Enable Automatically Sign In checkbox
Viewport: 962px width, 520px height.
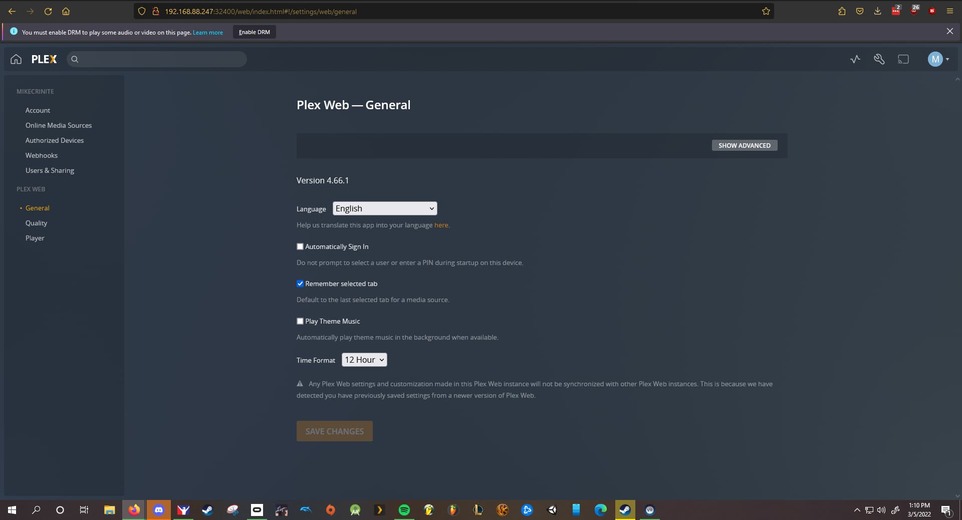300,247
